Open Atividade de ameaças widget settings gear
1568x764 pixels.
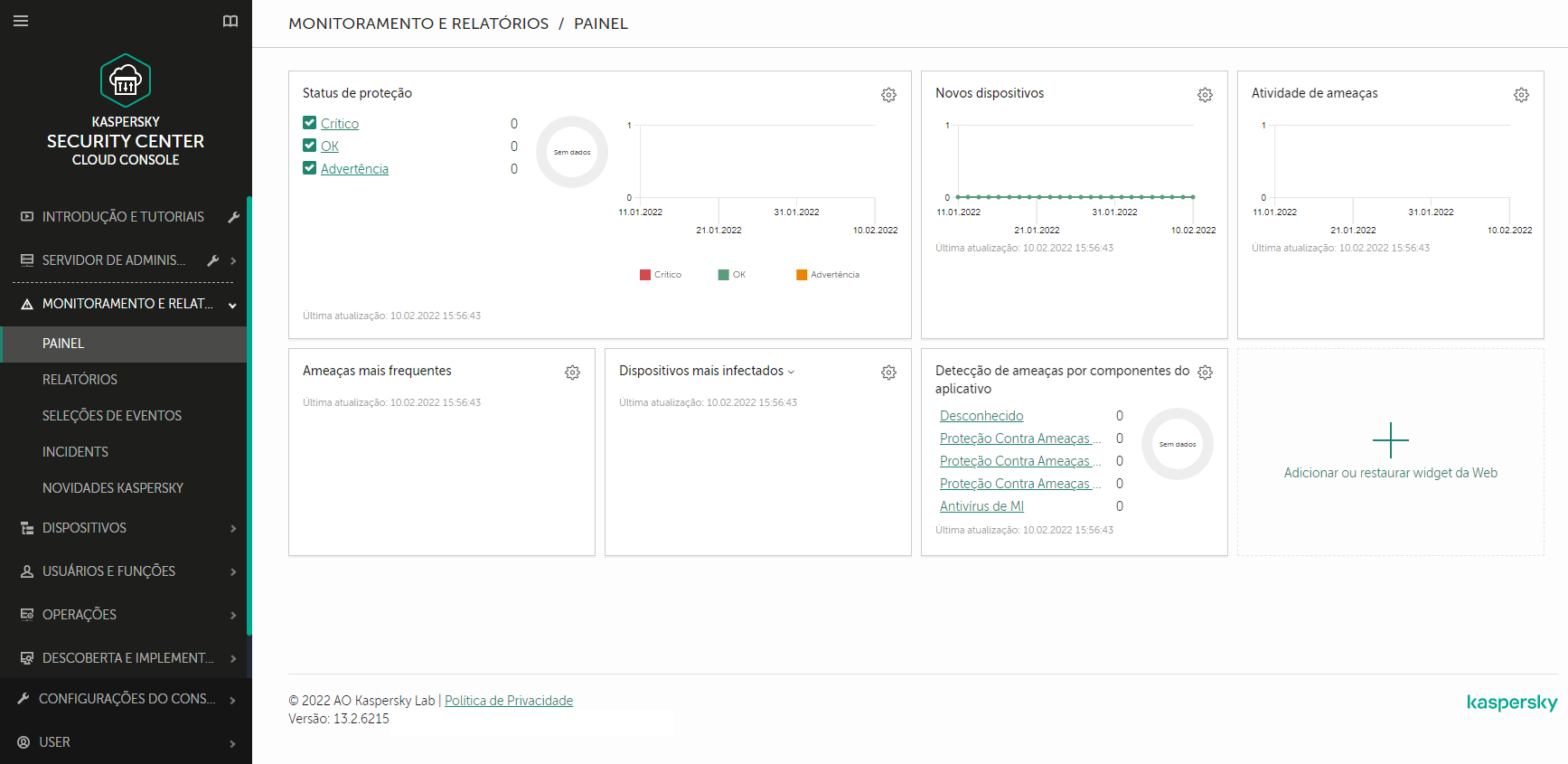1521,95
